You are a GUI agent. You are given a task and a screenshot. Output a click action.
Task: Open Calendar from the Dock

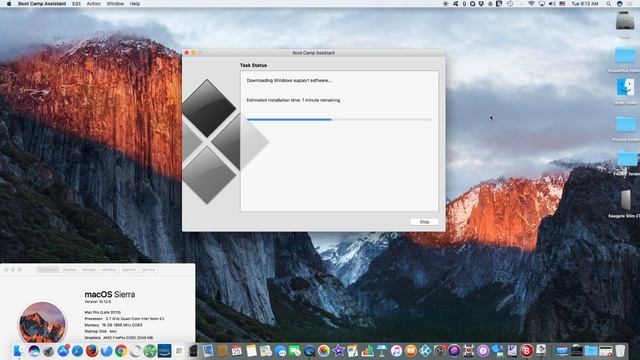pyautogui.click(x=236, y=351)
